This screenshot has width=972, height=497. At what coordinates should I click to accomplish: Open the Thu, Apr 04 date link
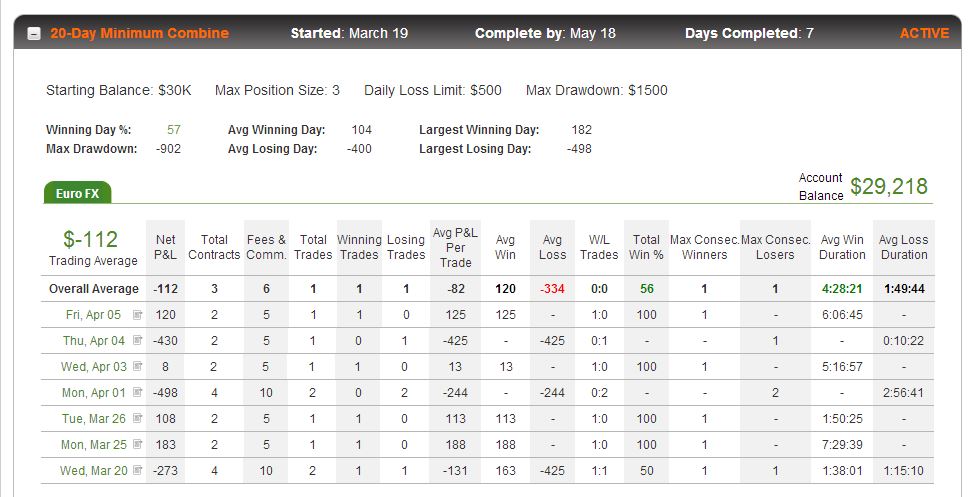pos(94,341)
